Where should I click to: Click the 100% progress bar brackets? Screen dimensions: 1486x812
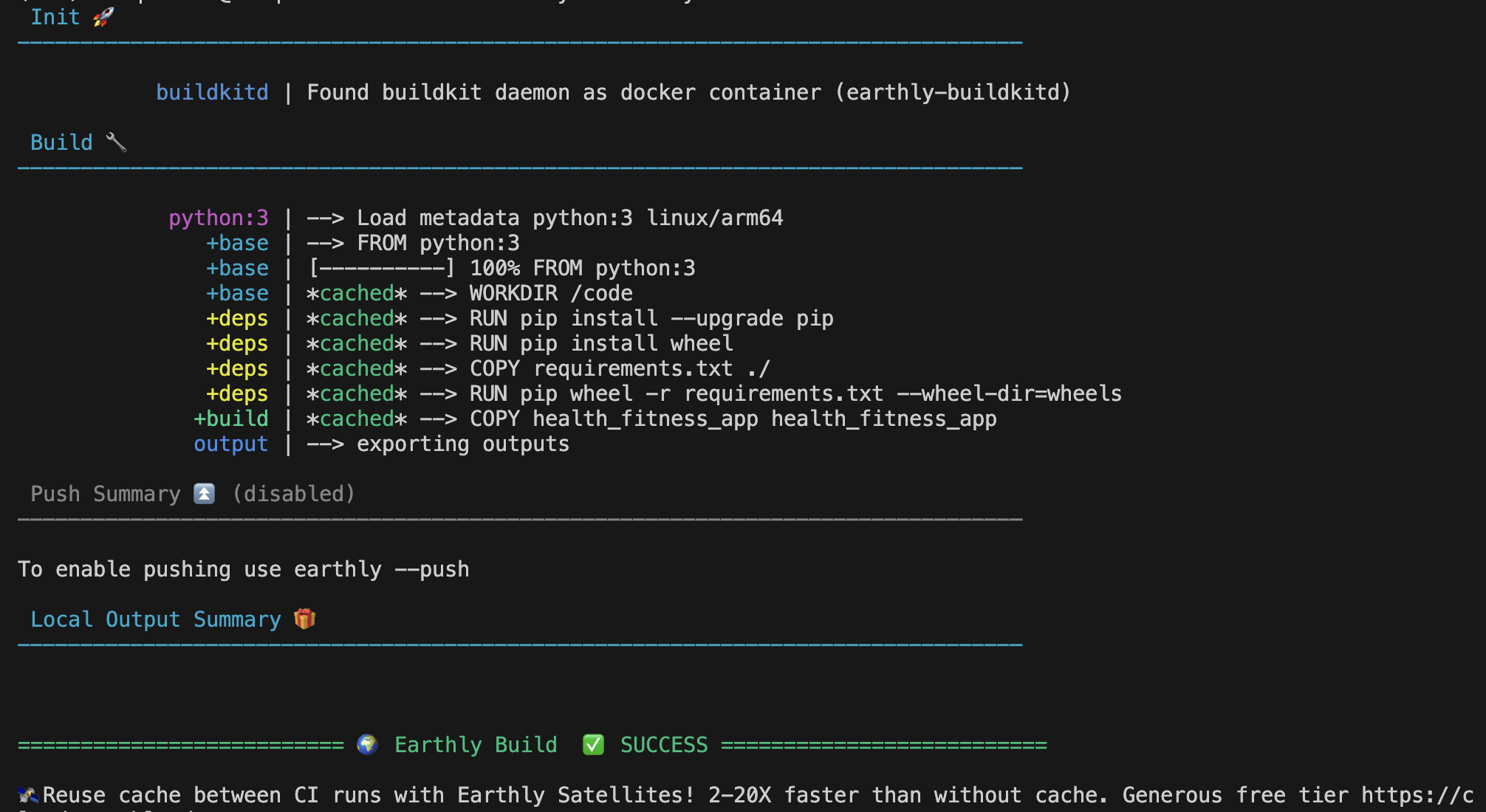pos(381,268)
